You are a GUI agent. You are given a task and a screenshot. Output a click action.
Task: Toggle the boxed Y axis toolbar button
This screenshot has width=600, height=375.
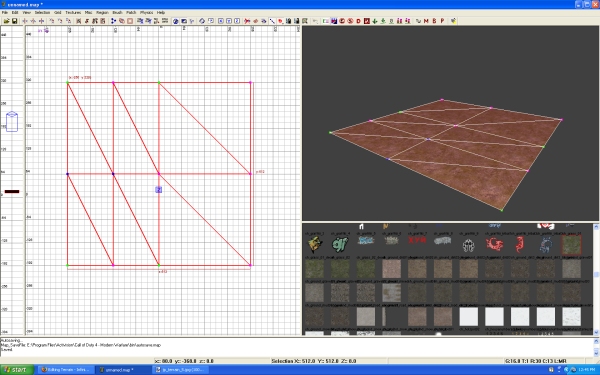click(229, 21)
